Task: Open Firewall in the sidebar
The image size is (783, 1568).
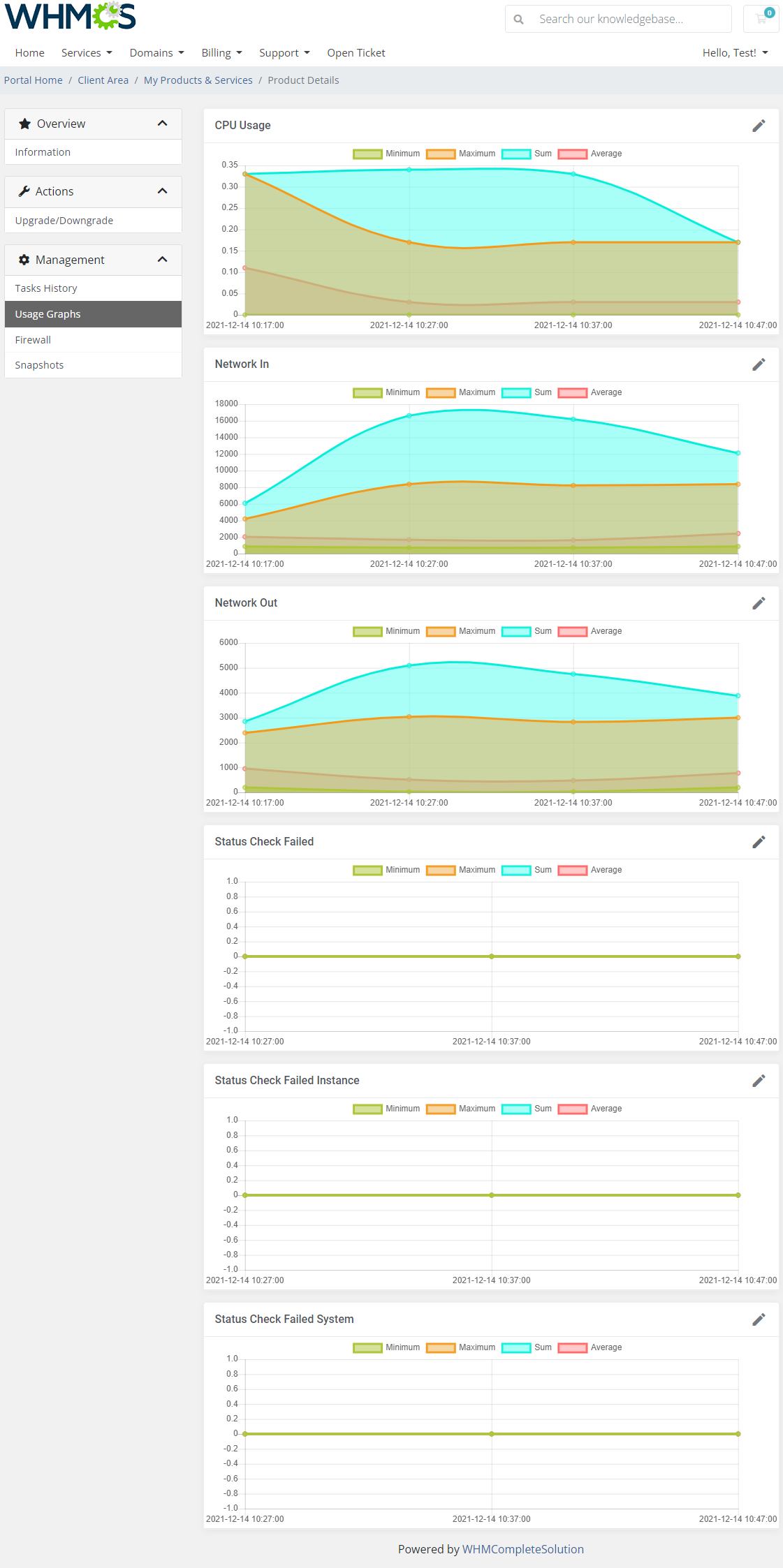Action: coord(93,340)
